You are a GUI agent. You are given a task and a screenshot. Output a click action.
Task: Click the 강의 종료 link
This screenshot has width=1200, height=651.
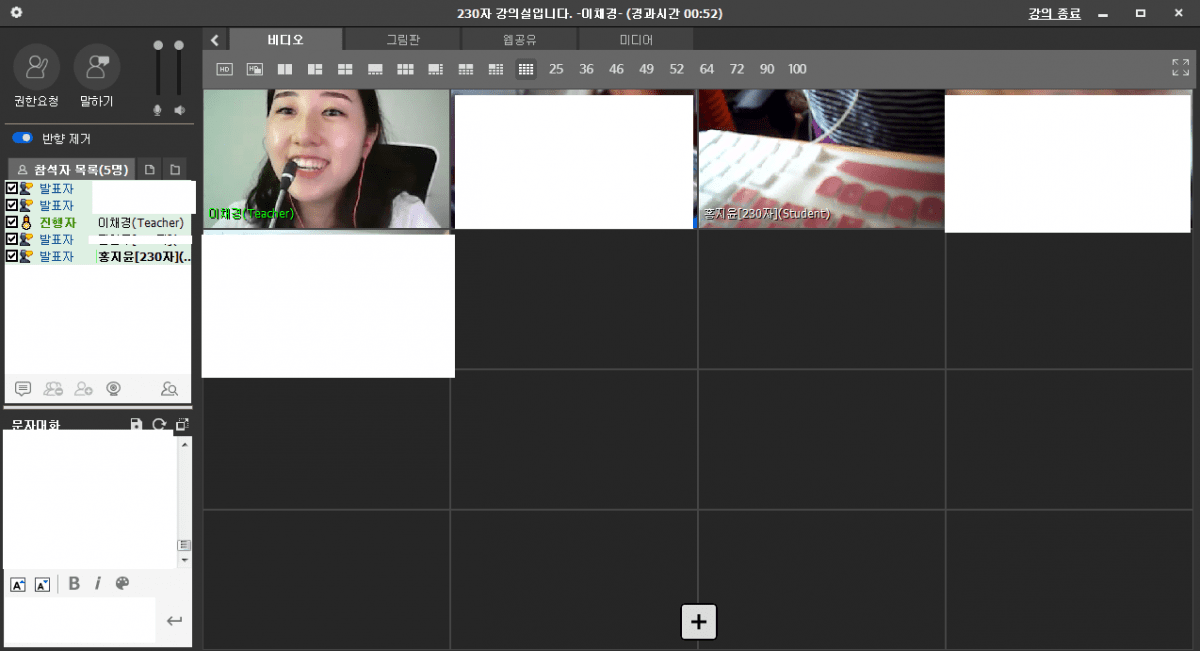coord(1054,14)
